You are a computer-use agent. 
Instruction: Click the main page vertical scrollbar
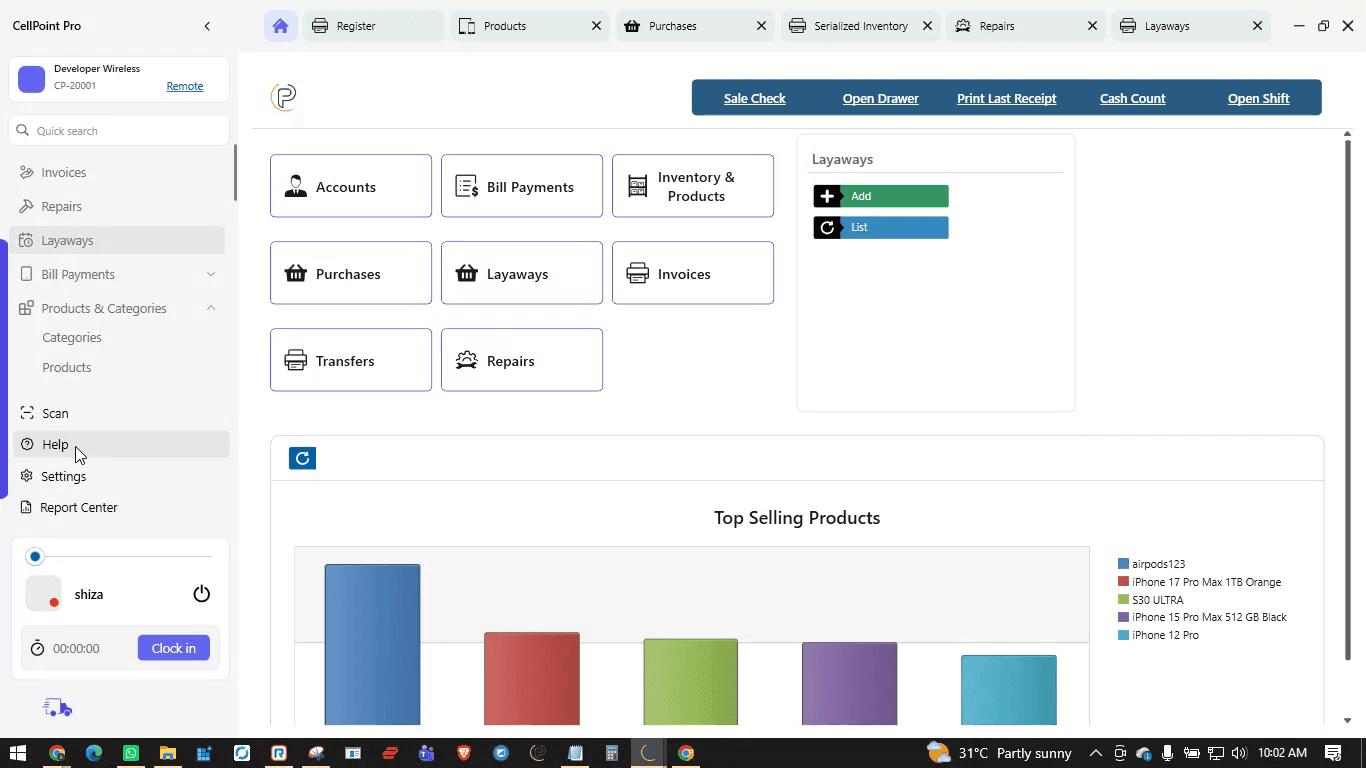(1347, 400)
